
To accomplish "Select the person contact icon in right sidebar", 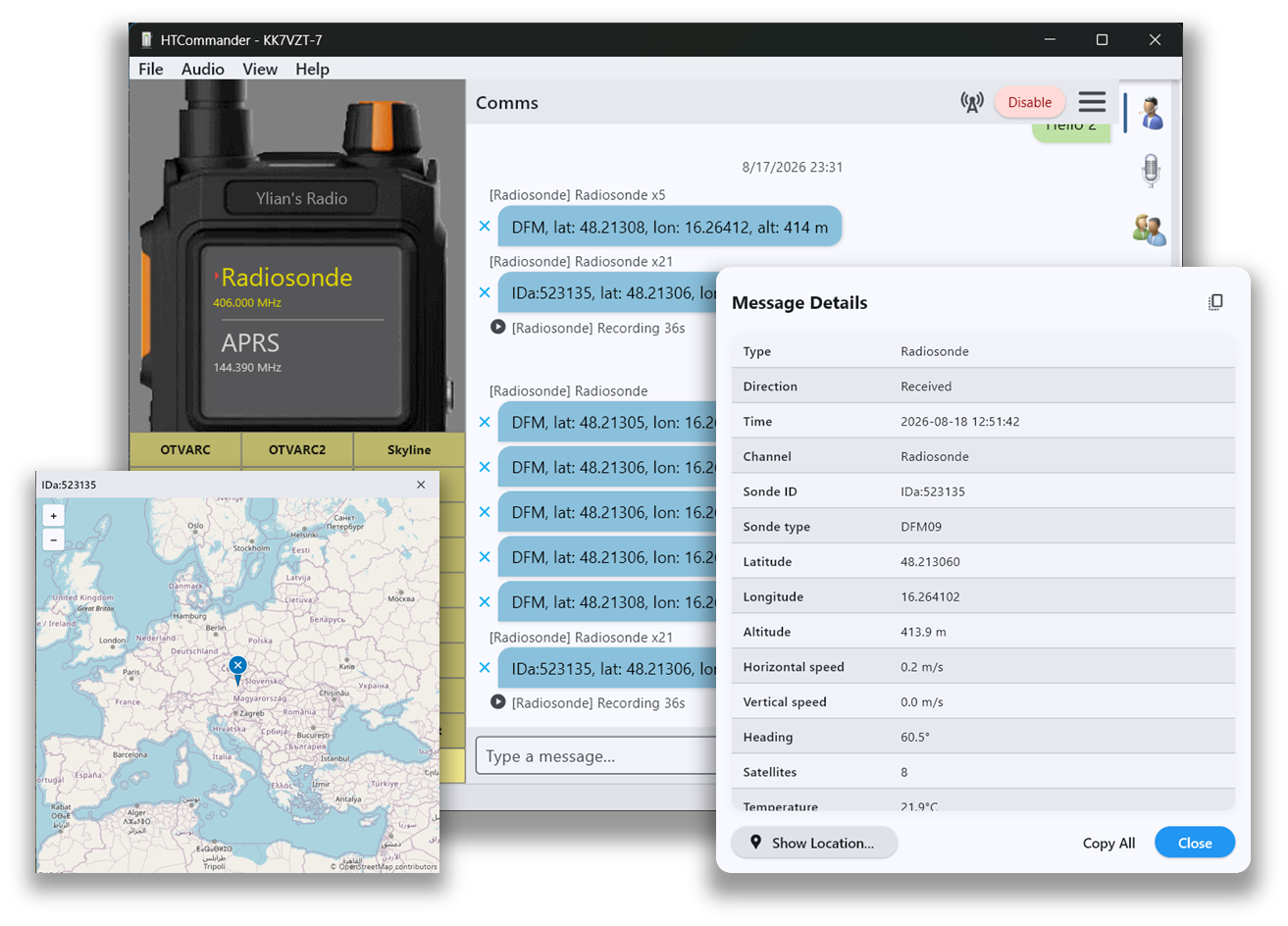I will point(1151,113).
